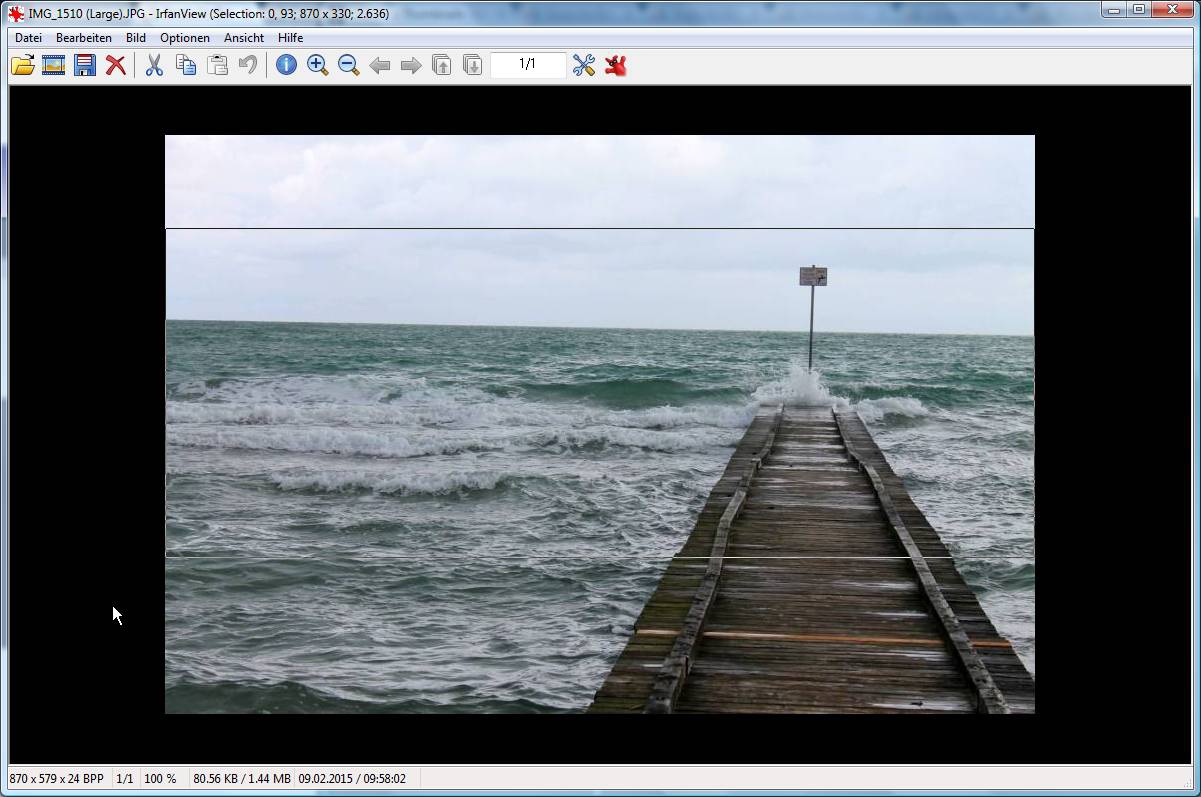Click the Open file folder icon
Image resolution: width=1201 pixels, height=797 pixels.
click(22, 65)
